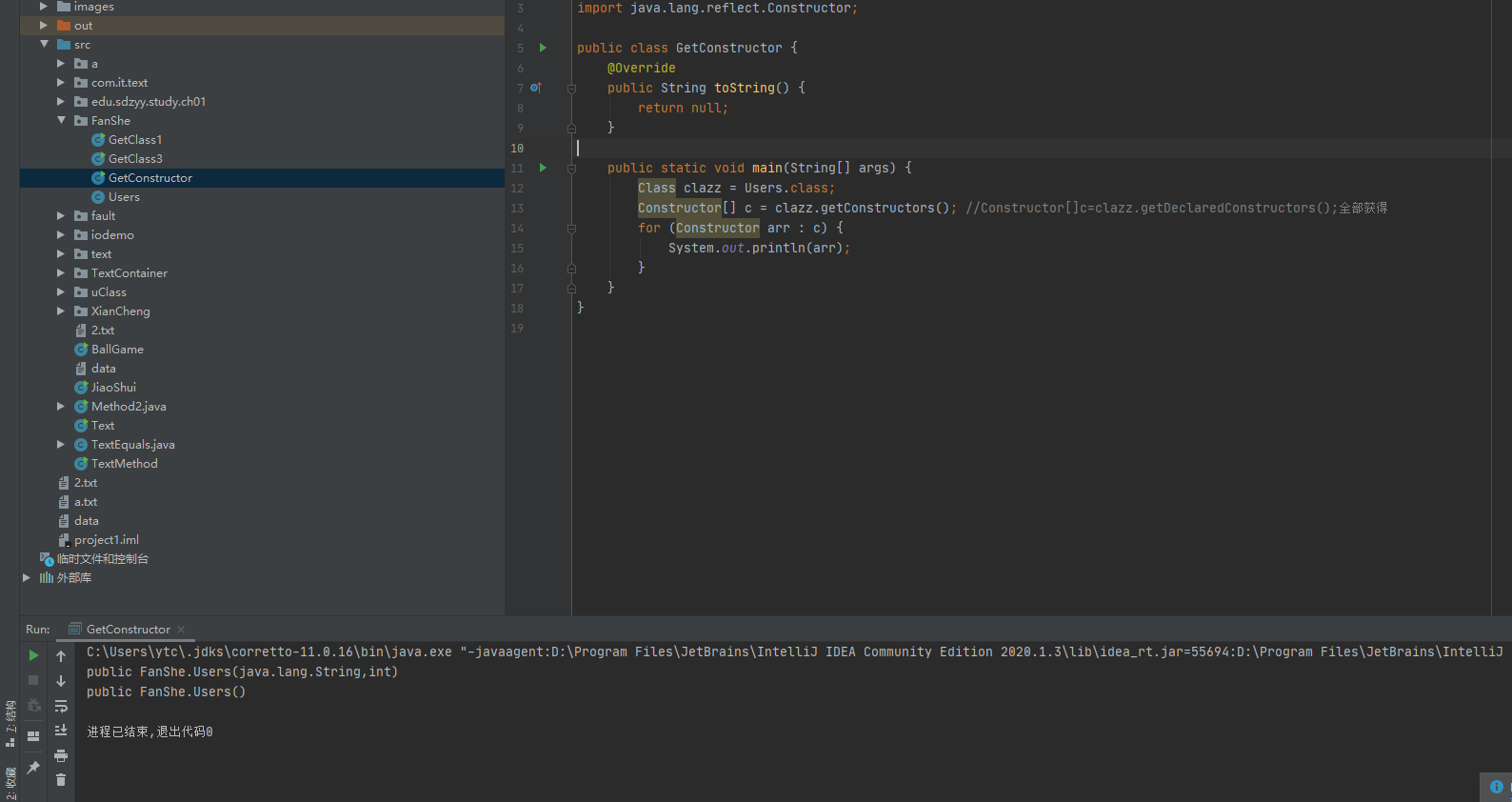Open JiaoShui class in project tree
The width and height of the screenshot is (1512, 802).
click(x=113, y=388)
